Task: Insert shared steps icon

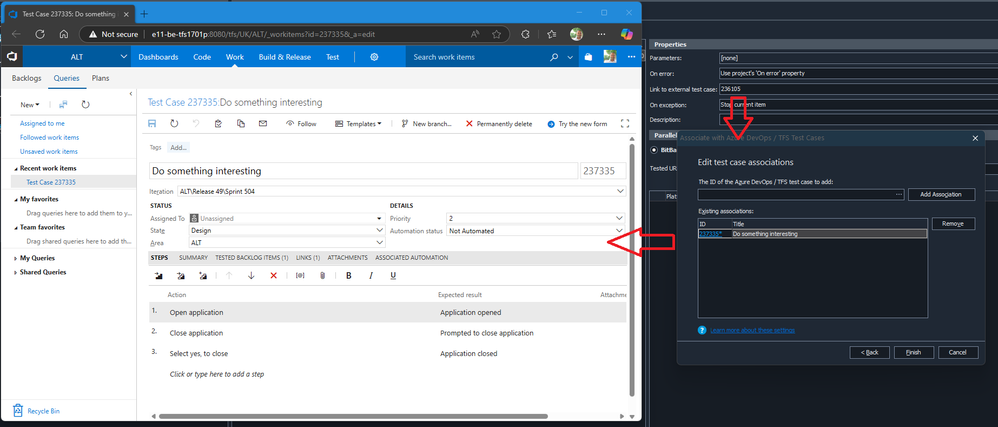Action: tap(181, 276)
